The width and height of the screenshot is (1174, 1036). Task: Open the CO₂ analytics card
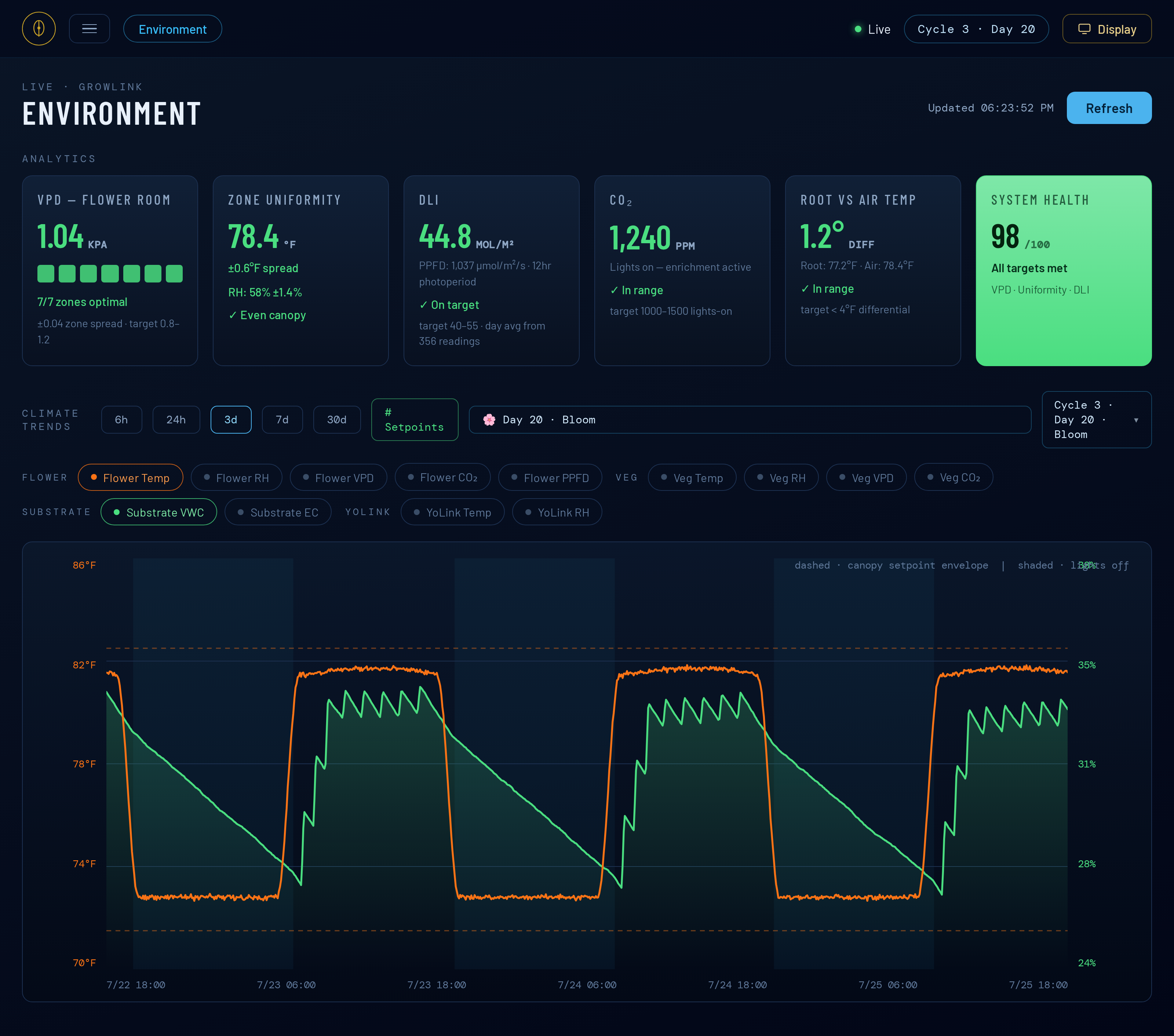(682, 270)
